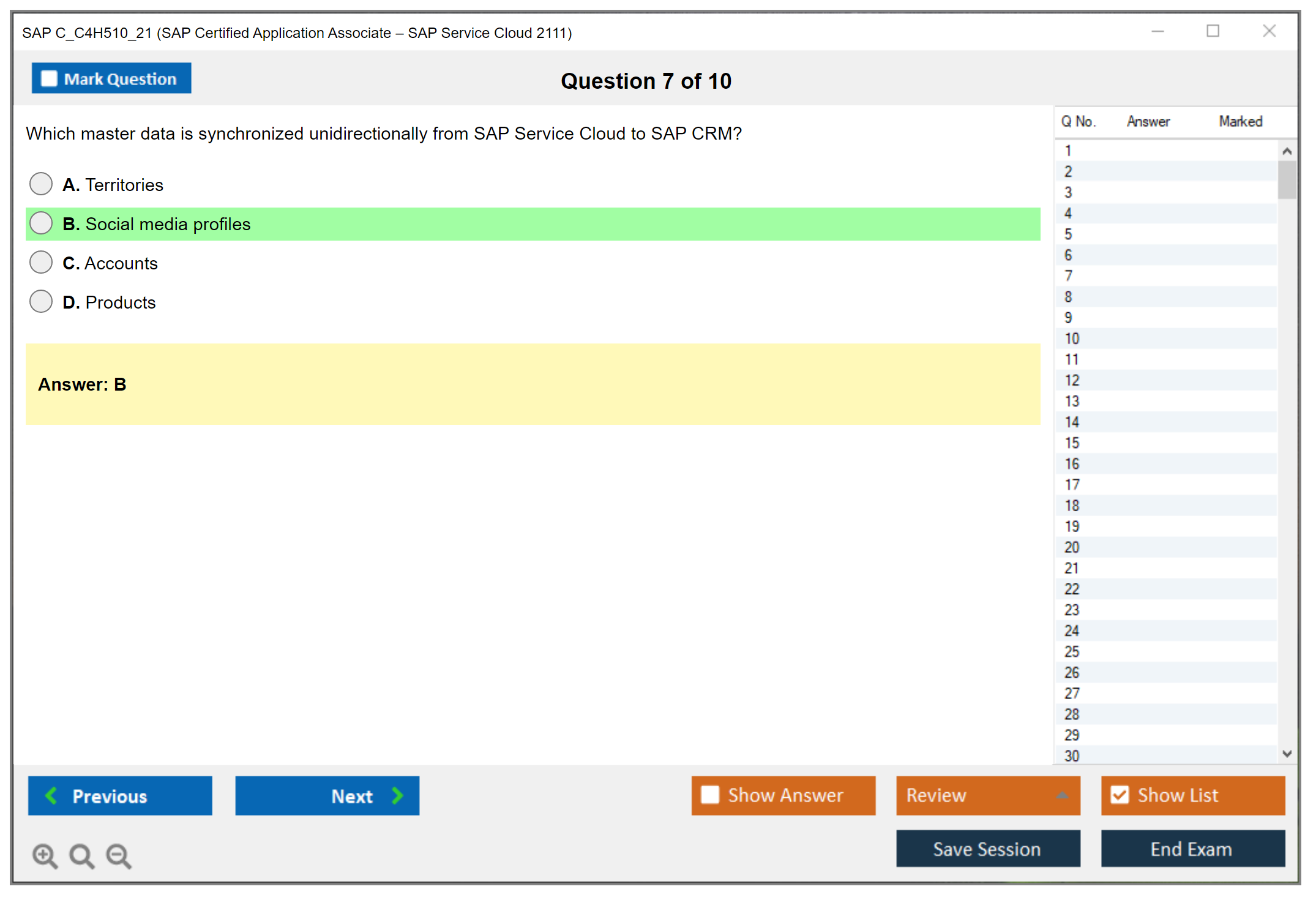Click the green left arrow on Previous
Screen dimensions: 1316x900
click(51, 795)
